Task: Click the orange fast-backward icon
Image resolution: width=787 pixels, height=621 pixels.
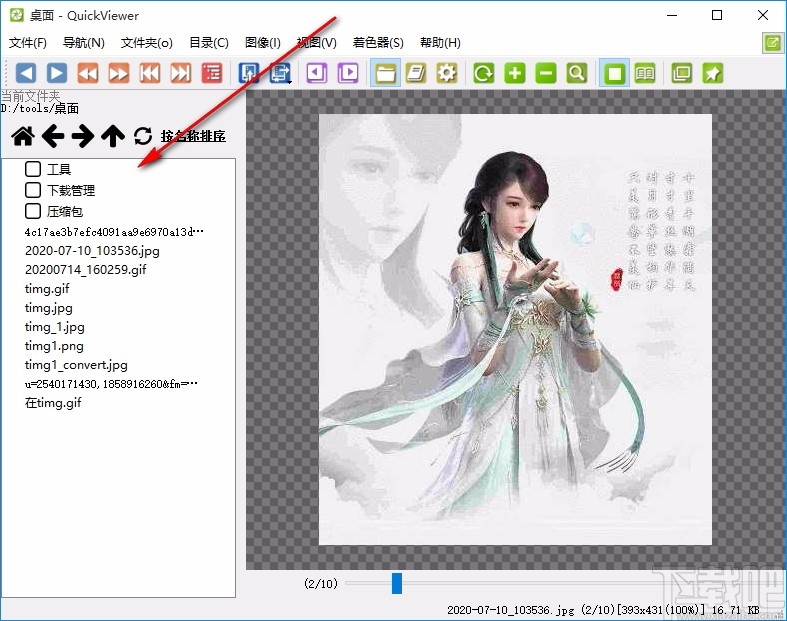Action: 88,73
